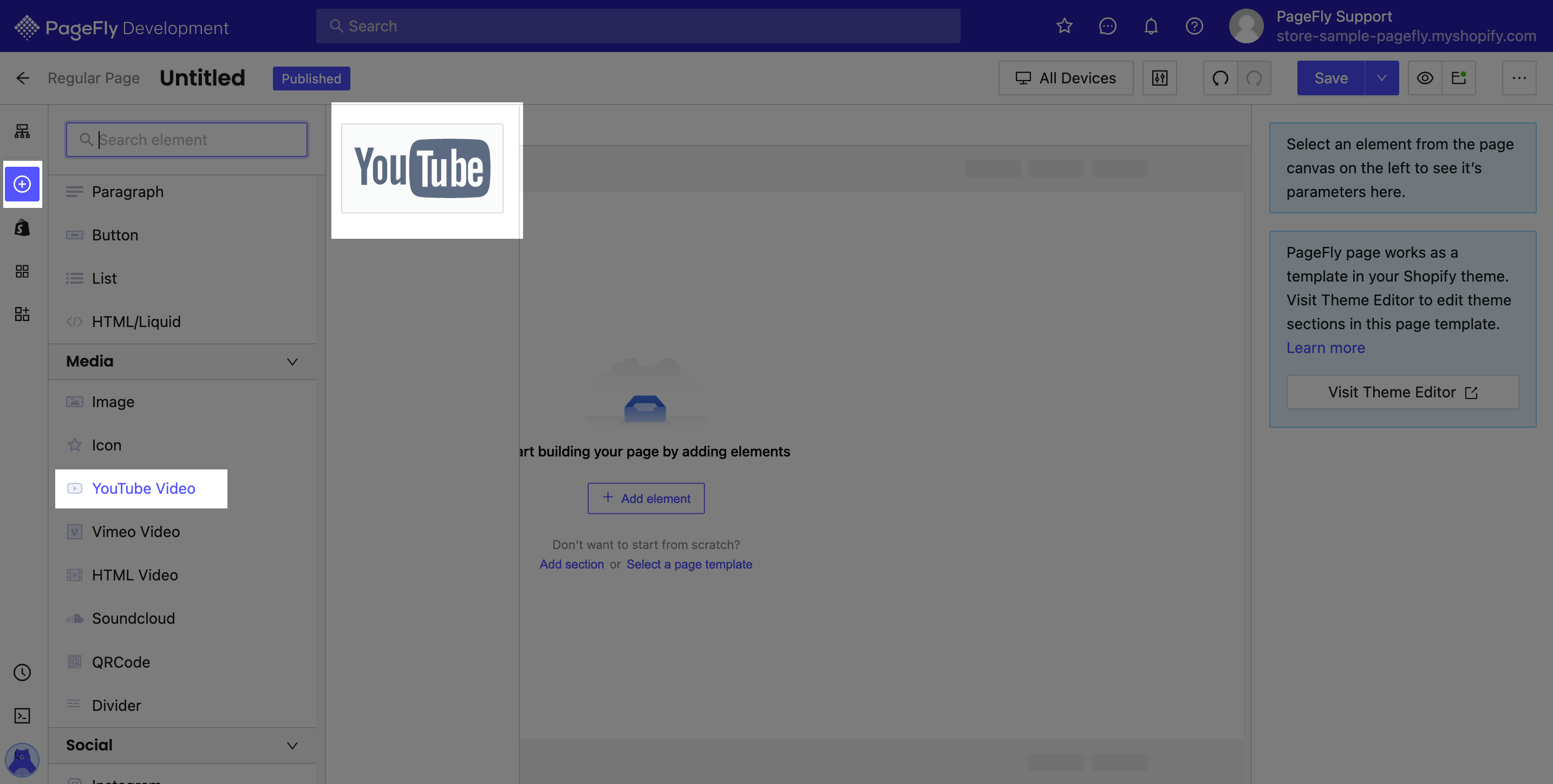
Task: Click the PageFly Support avatar
Action: click(x=1246, y=26)
